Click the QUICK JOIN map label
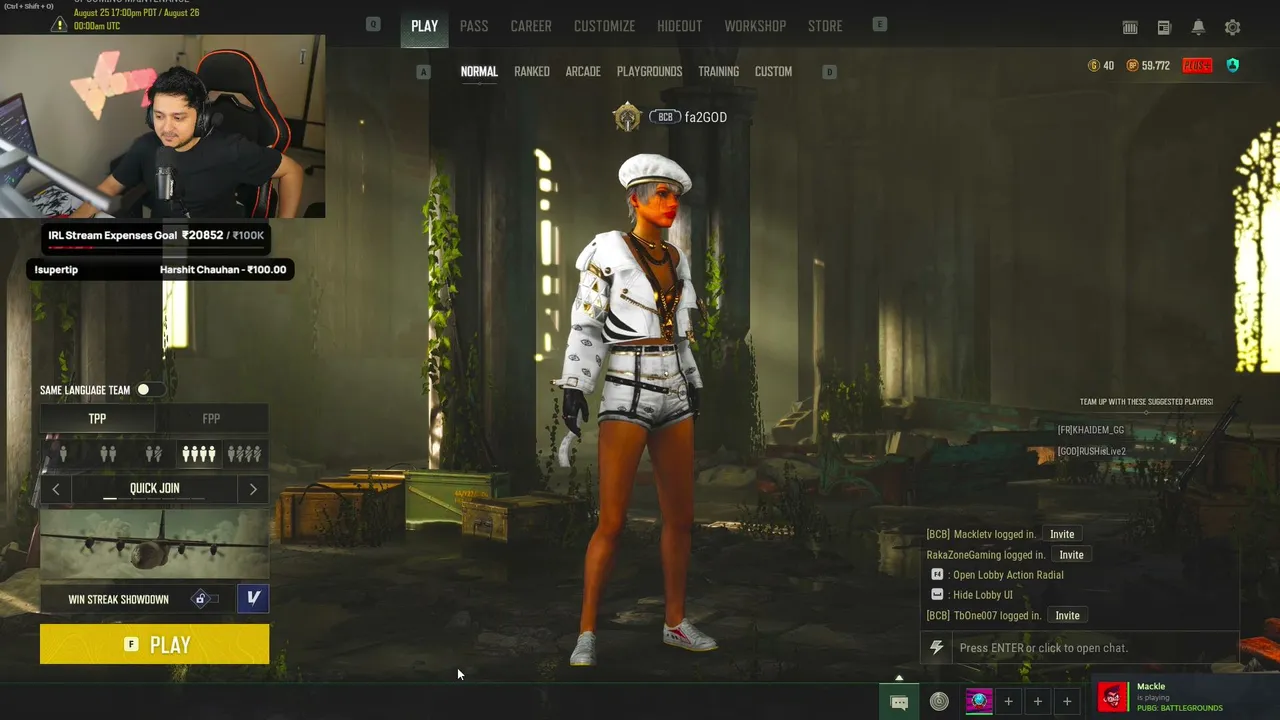The width and height of the screenshot is (1280, 720). pos(155,489)
